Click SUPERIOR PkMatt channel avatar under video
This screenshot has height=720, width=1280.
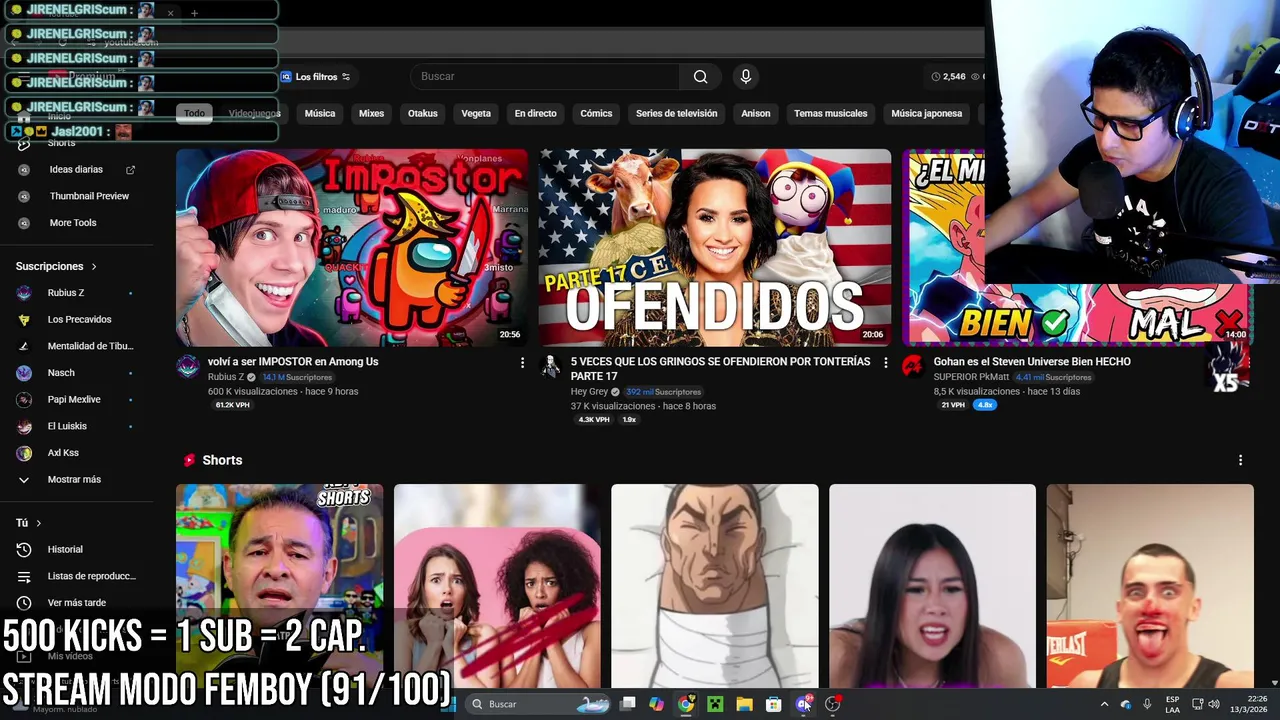(x=913, y=366)
